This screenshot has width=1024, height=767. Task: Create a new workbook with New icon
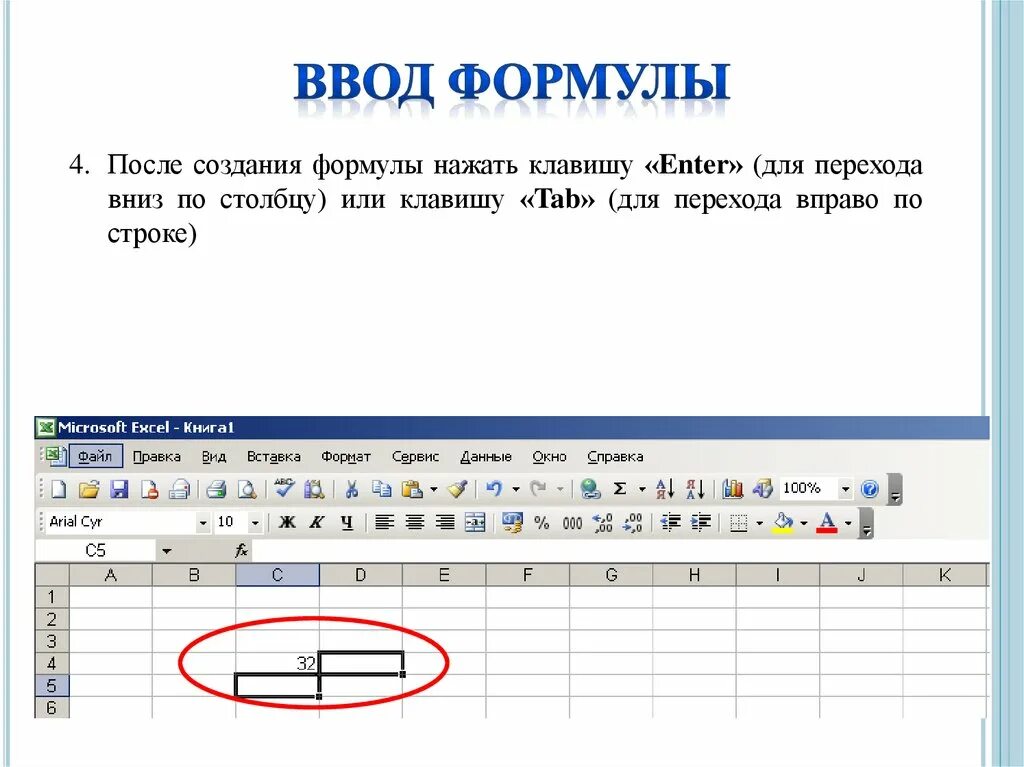pos(59,489)
